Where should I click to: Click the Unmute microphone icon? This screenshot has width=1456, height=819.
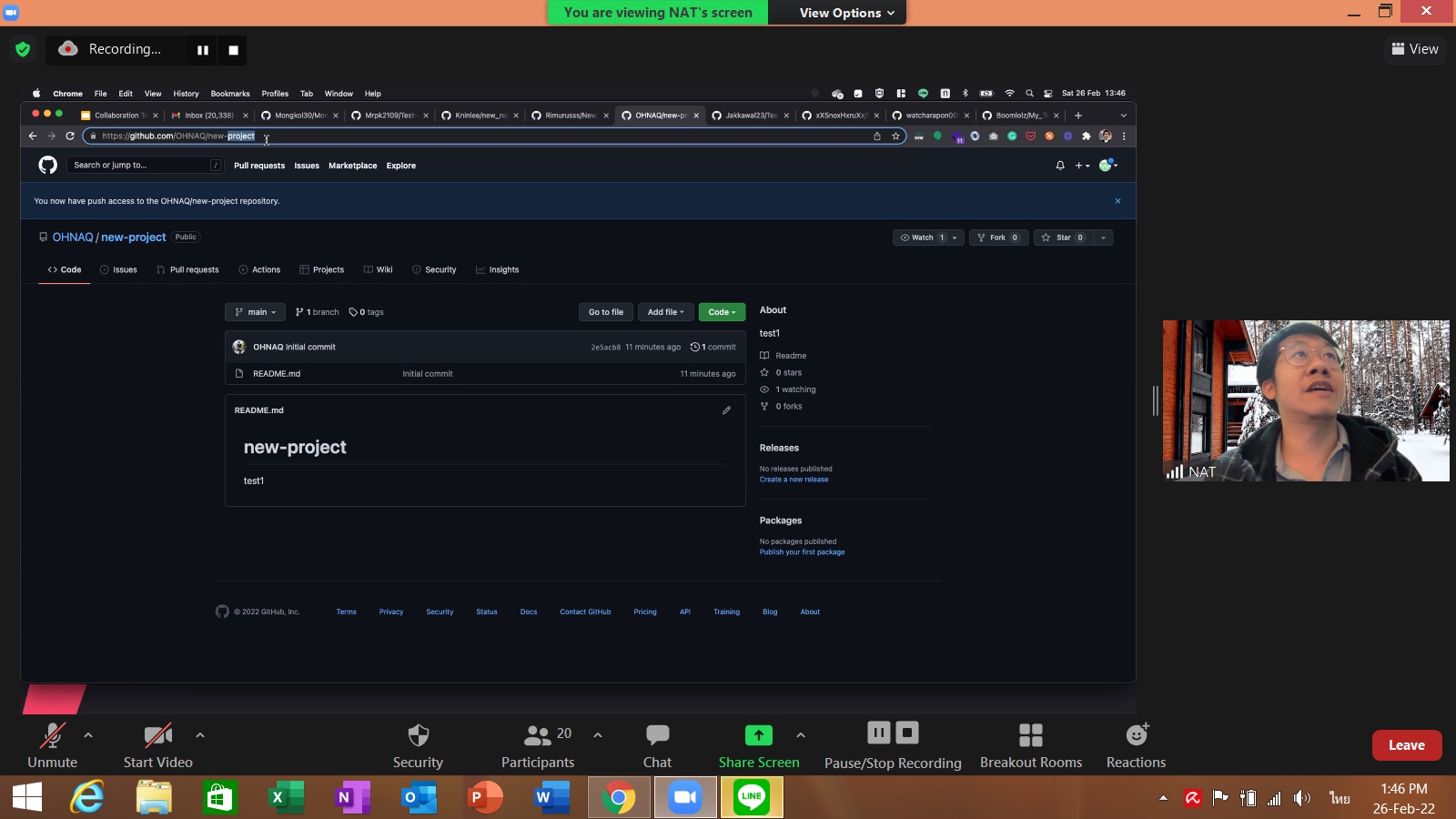(x=52, y=735)
